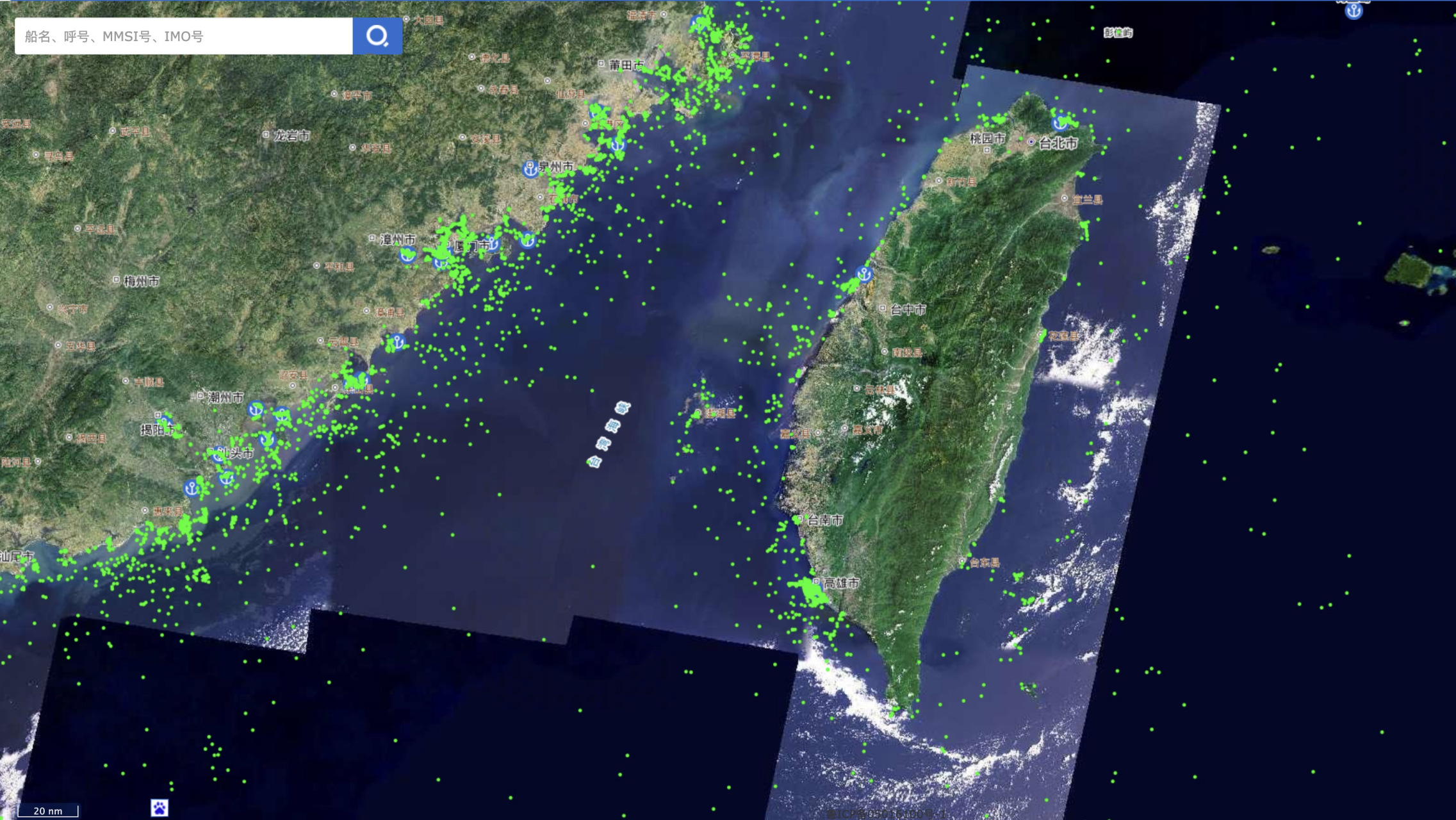Click anchor icon immediately right of 厦门市 label
Image resolution: width=1456 pixels, height=820 pixels.
click(x=492, y=243)
